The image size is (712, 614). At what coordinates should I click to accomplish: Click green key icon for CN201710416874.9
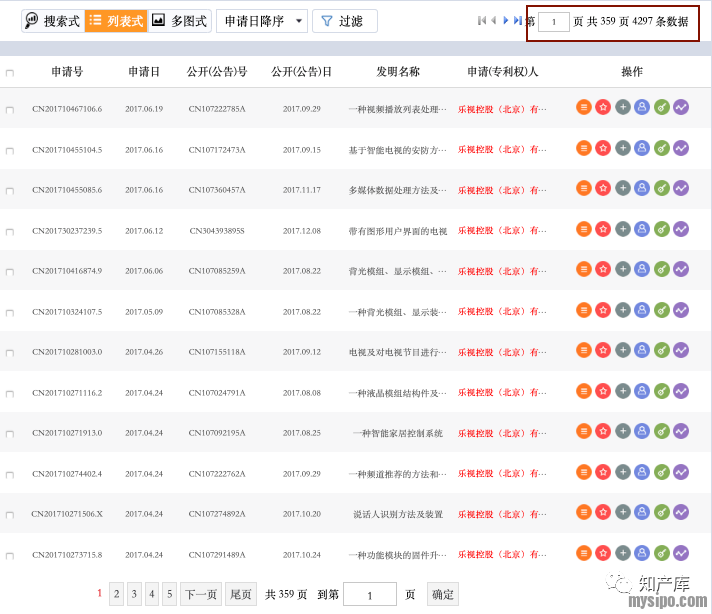[662, 269]
